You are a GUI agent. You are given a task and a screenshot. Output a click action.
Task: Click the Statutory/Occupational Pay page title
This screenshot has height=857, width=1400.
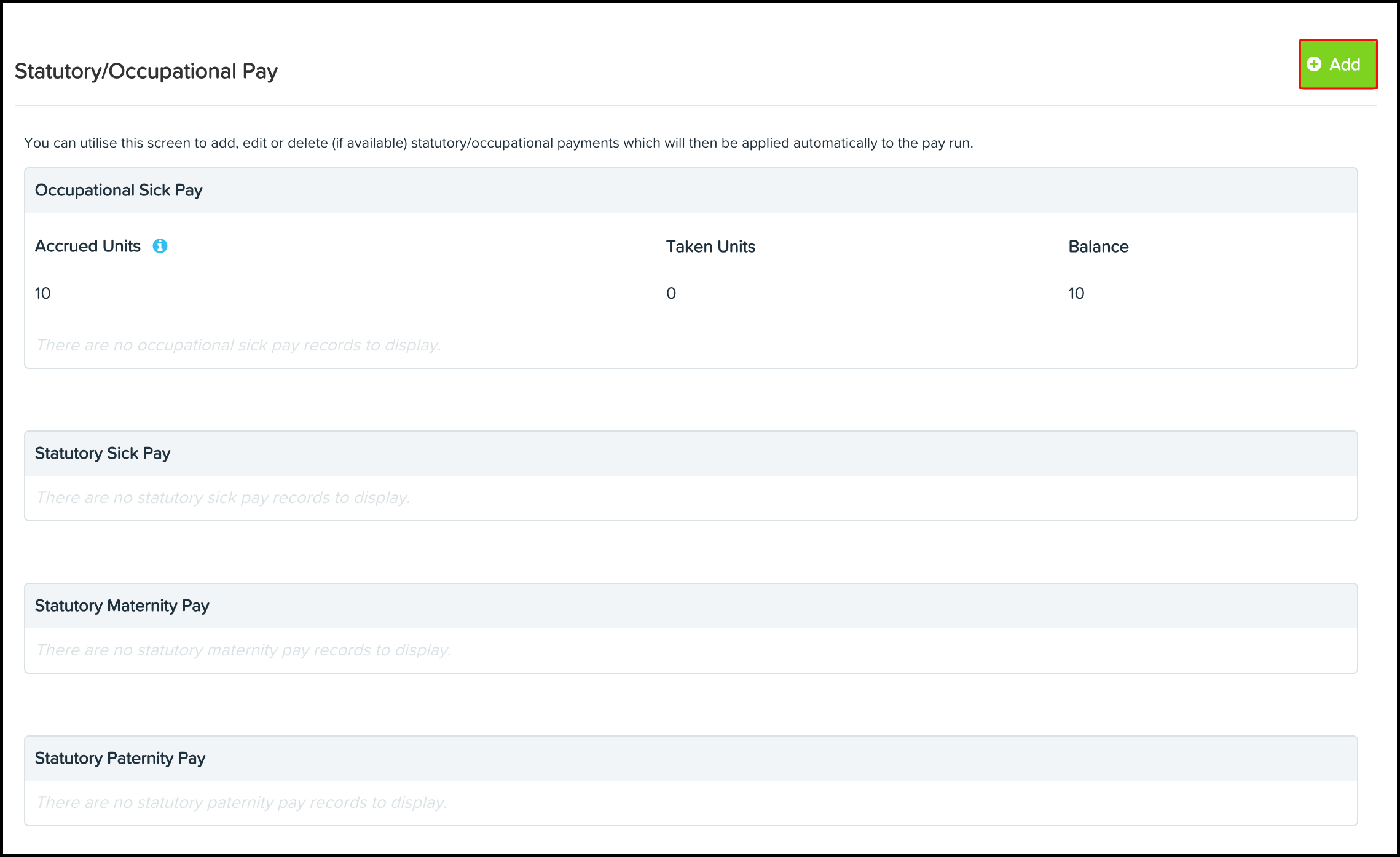coord(146,71)
